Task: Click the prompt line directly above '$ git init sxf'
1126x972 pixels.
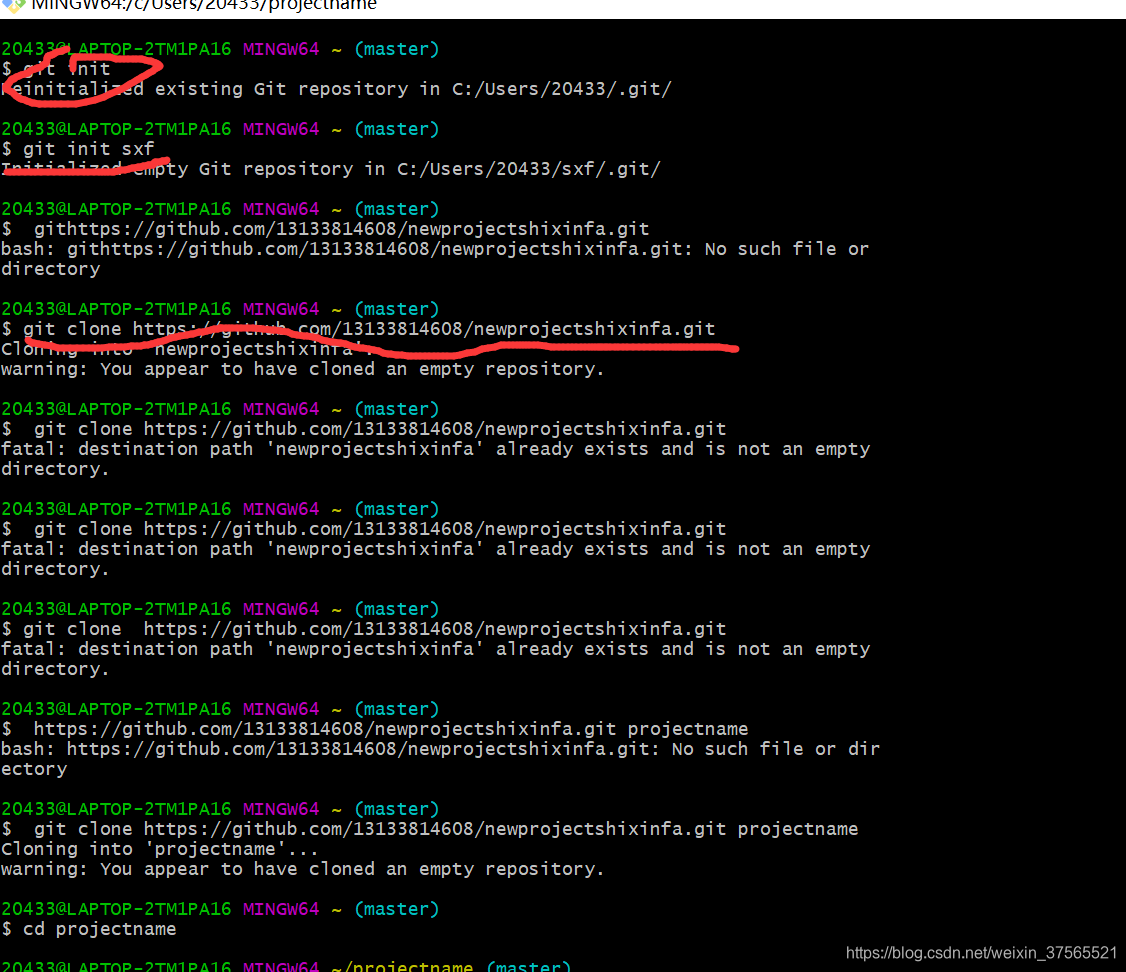Action: click(x=220, y=129)
